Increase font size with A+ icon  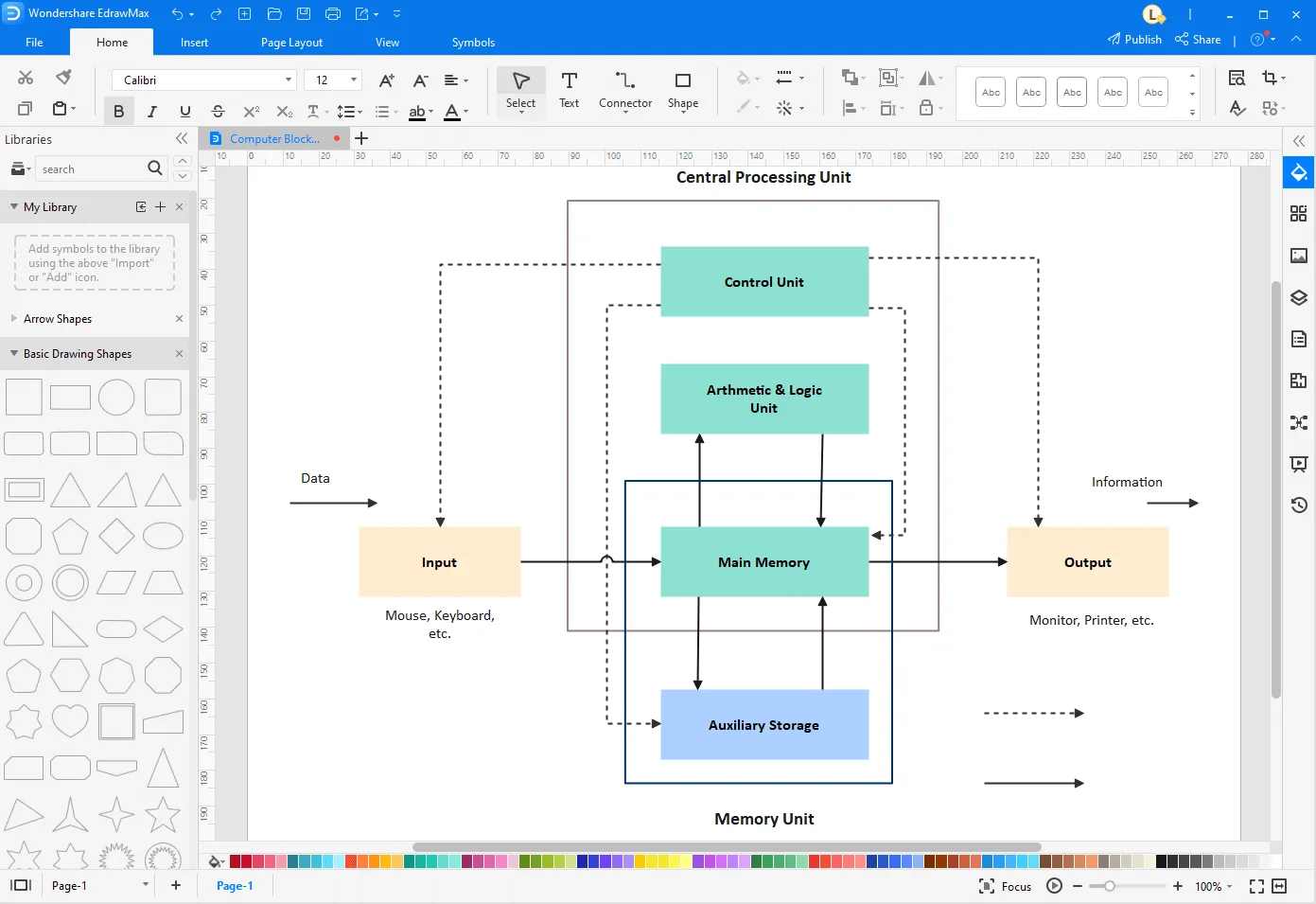pos(386,80)
